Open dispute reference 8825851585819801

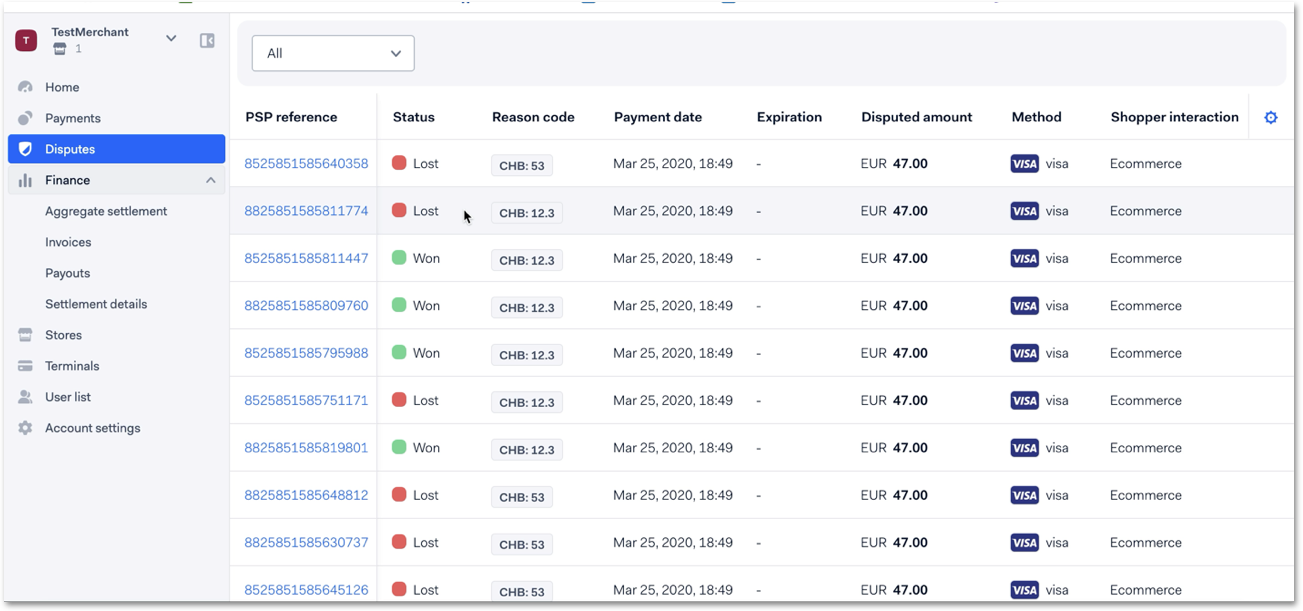306,448
